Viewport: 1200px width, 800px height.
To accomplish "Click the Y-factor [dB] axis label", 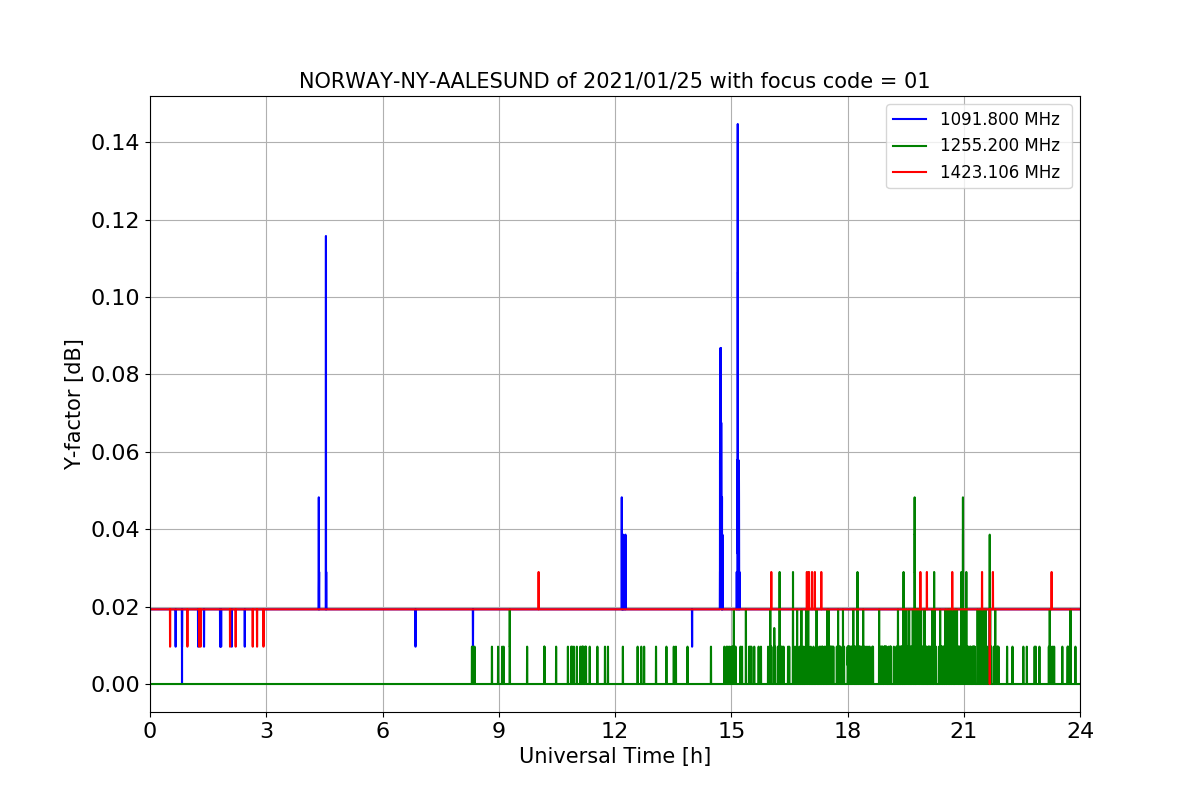I will pos(73,404).
